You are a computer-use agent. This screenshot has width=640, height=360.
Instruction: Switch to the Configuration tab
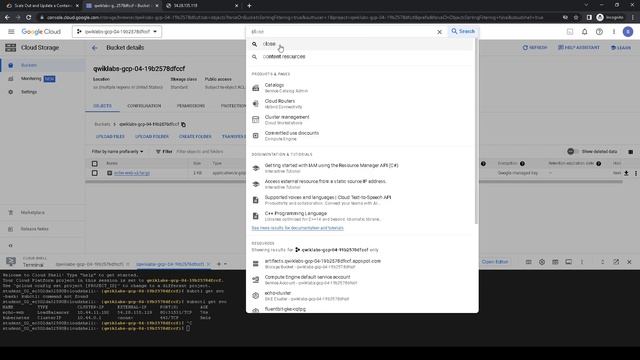click(144, 106)
